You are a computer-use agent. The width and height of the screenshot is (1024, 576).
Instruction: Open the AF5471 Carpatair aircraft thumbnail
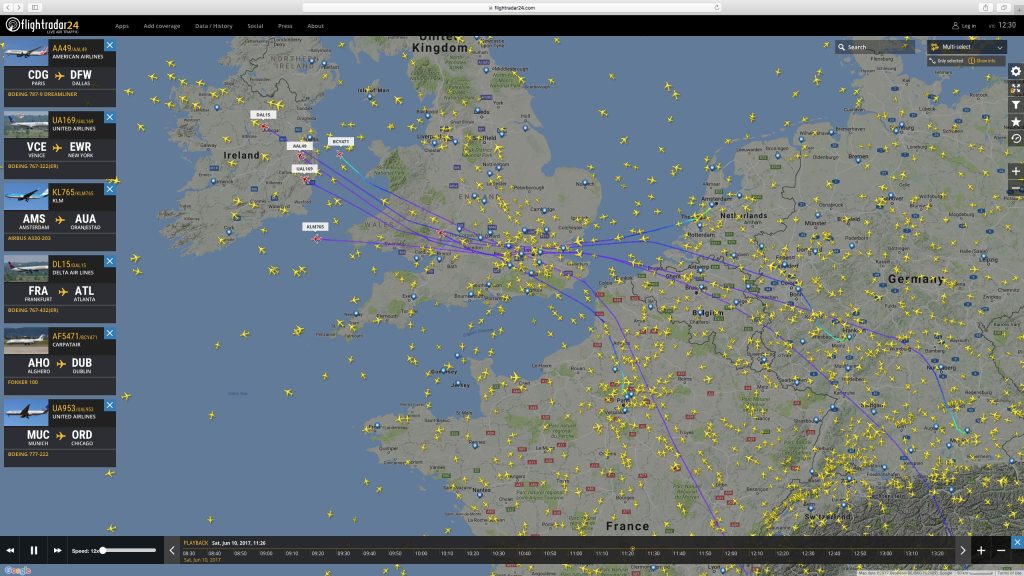pyautogui.click(x=26, y=340)
